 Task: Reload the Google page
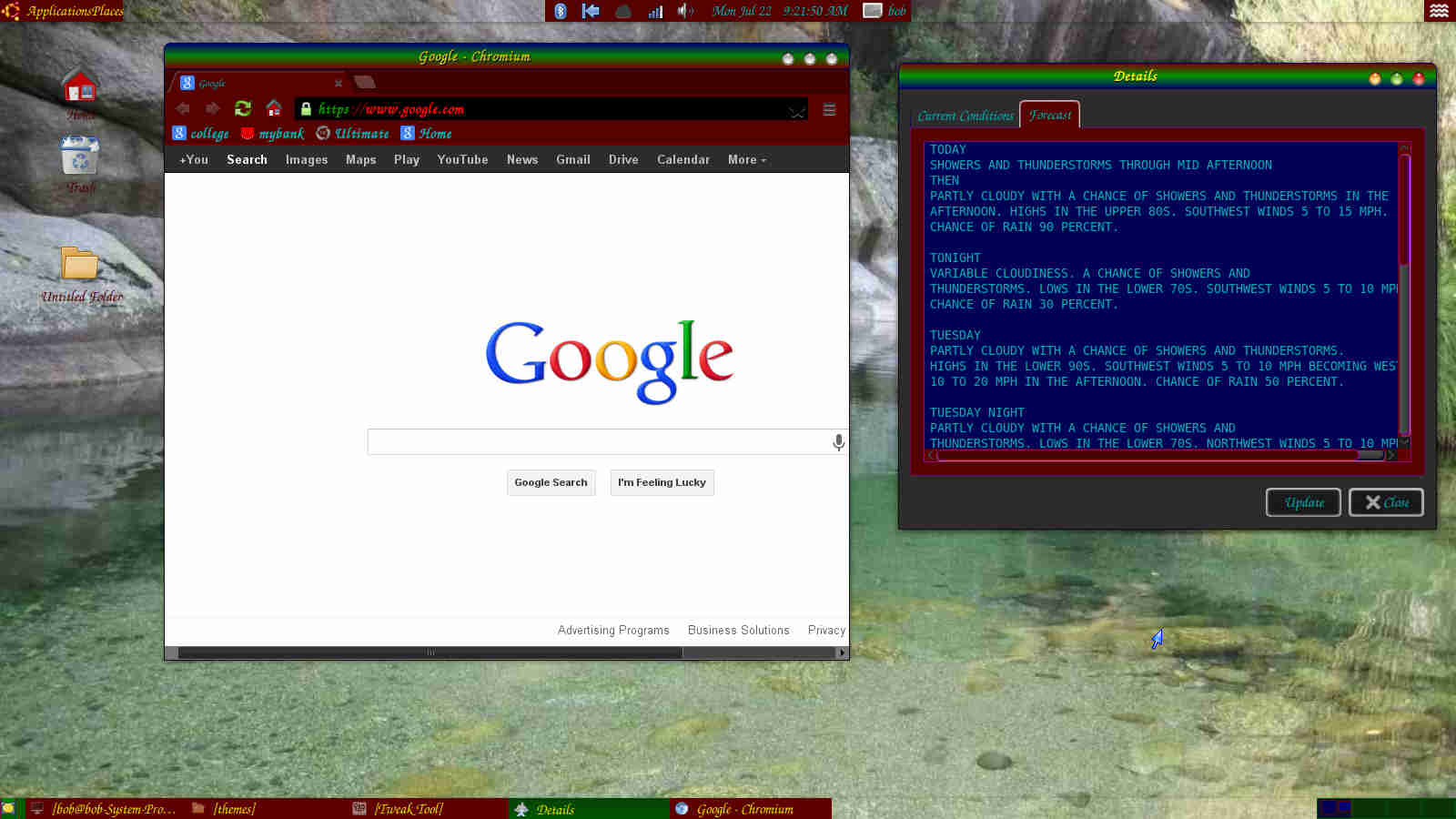(x=243, y=108)
